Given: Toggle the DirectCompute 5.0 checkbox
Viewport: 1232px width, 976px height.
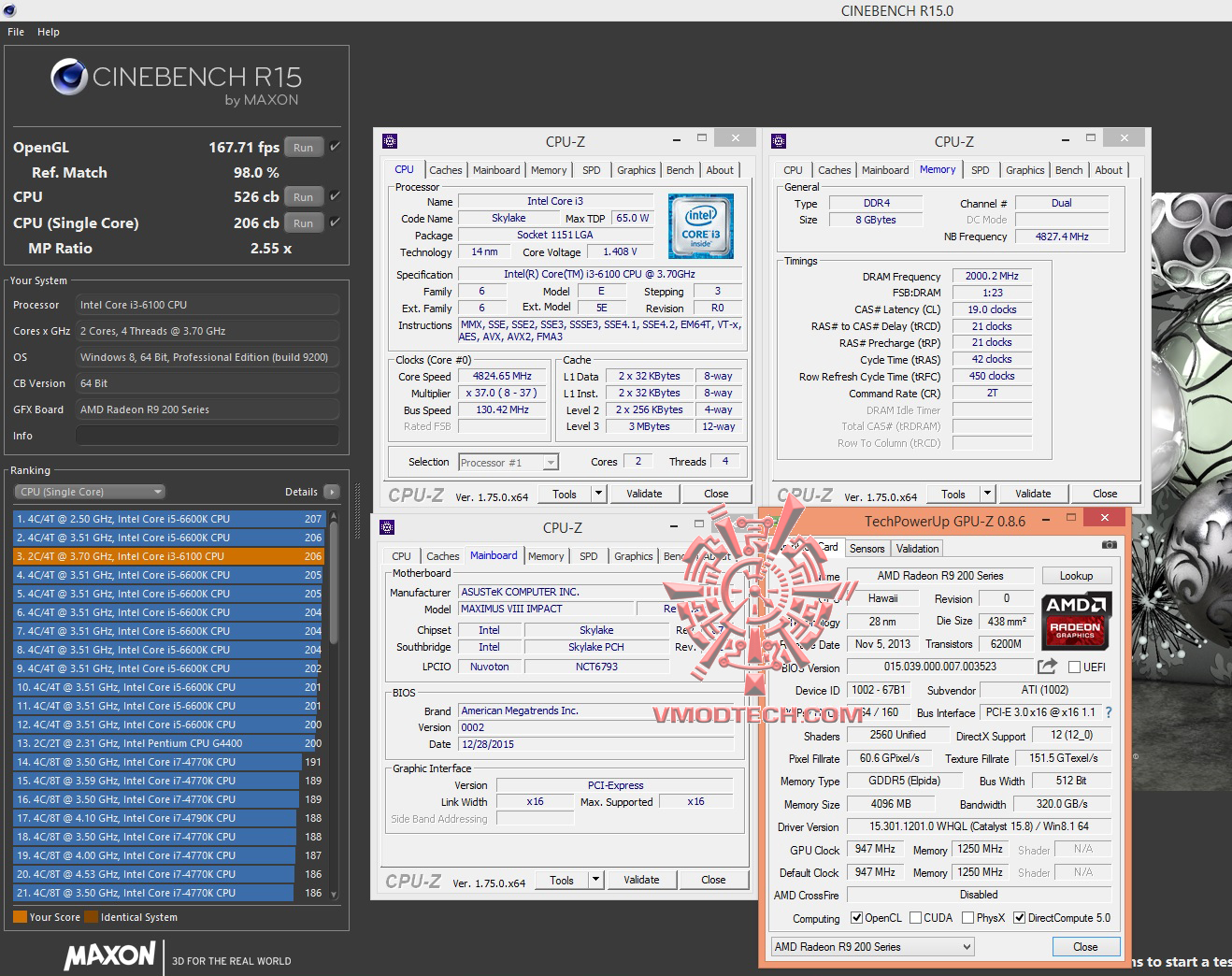Looking at the screenshot, I should click(1019, 918).
